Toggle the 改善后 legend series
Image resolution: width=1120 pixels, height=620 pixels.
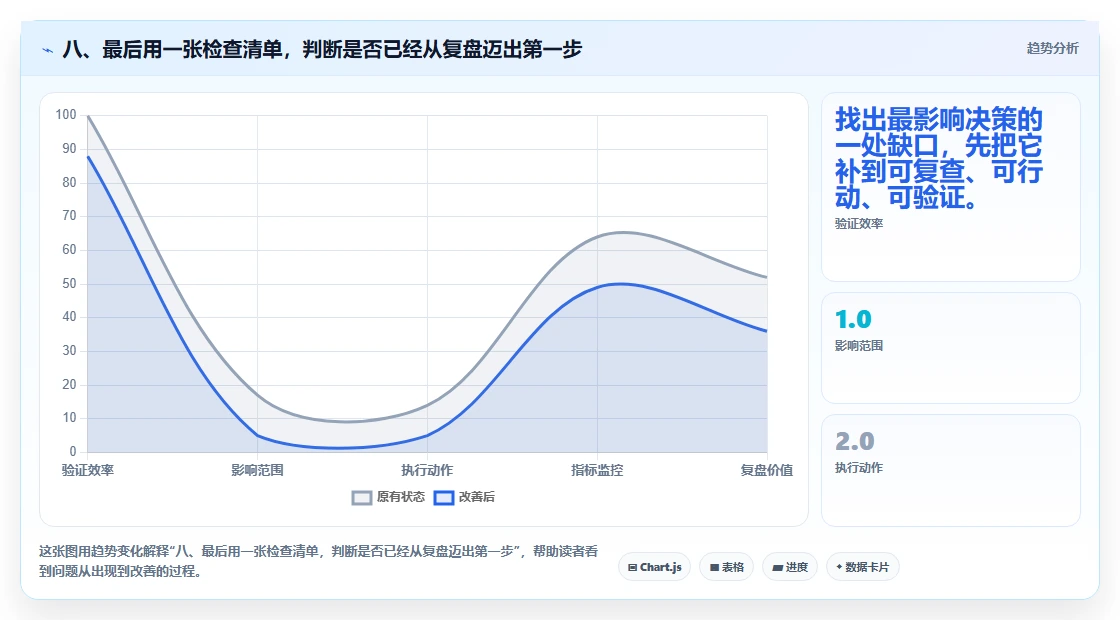pyautogui.click(x=464, y=497)
